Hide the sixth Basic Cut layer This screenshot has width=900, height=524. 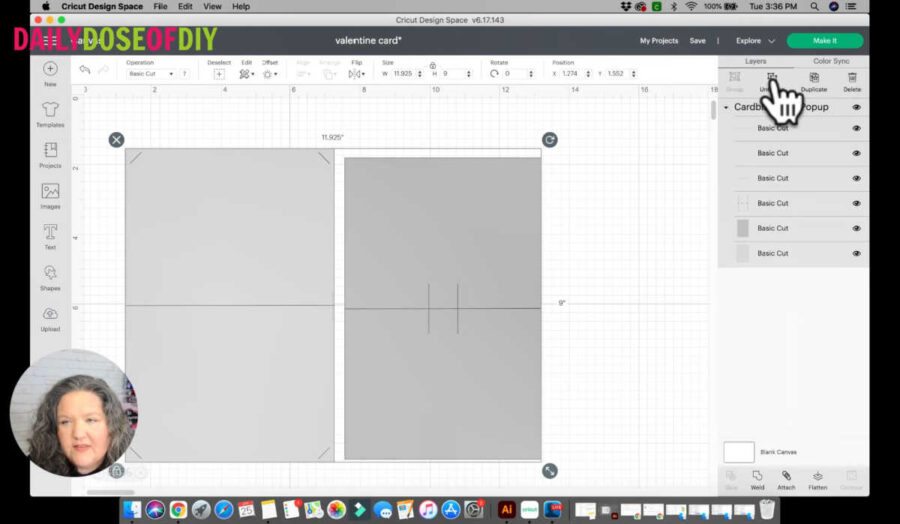856,253
